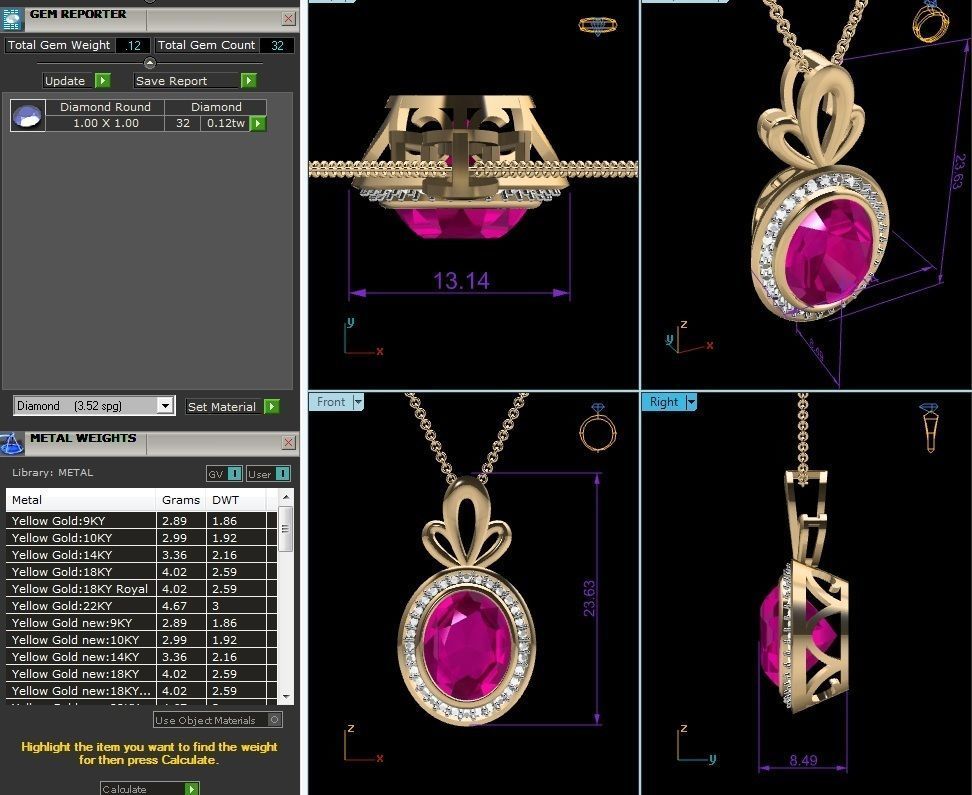Viewport: 972px width, 795px height.
Task: Select the Yellow Gold new:18KY row
Action: click(x=141, y=674)
